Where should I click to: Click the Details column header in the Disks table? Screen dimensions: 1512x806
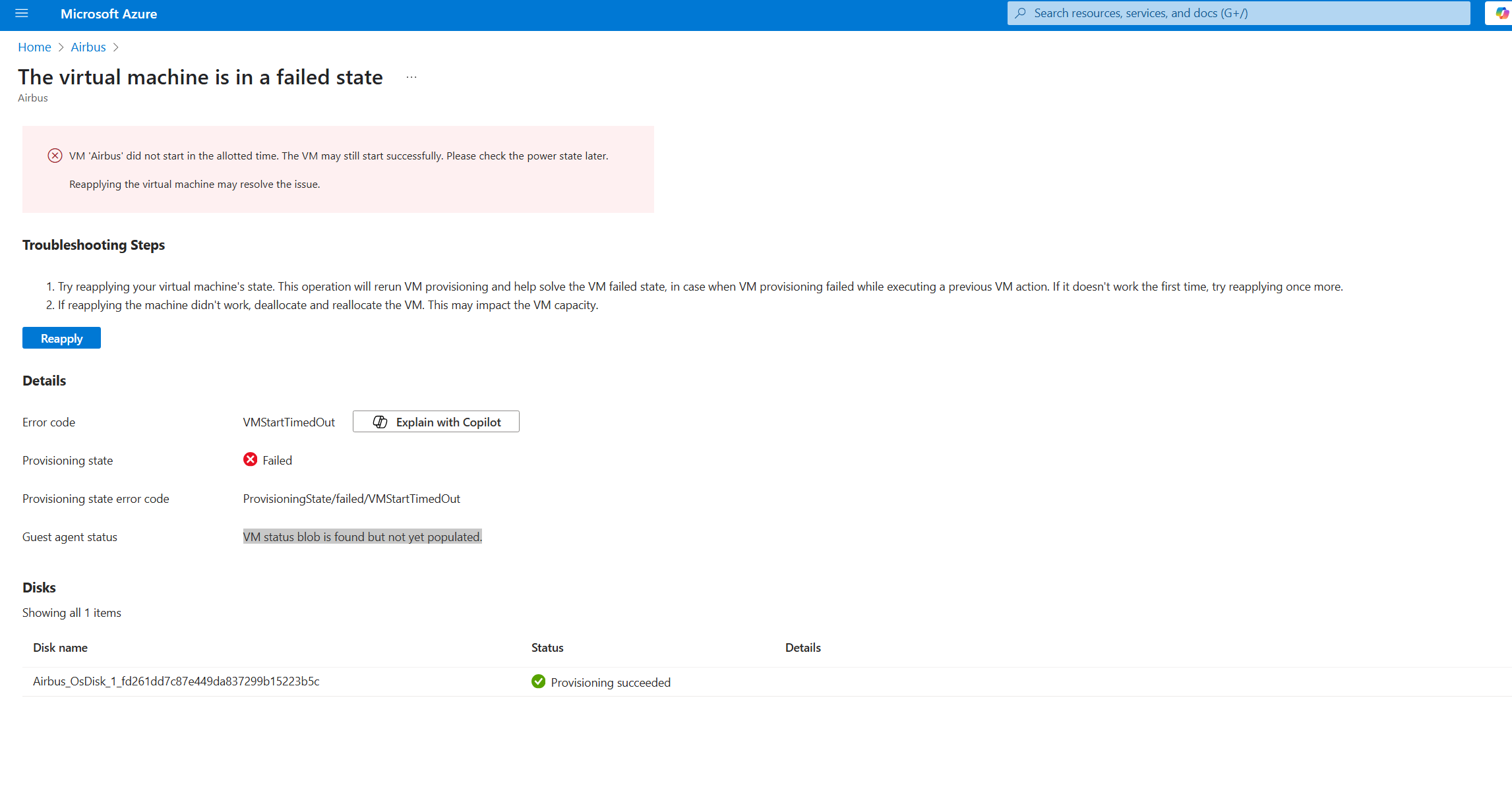click(802, 647)
